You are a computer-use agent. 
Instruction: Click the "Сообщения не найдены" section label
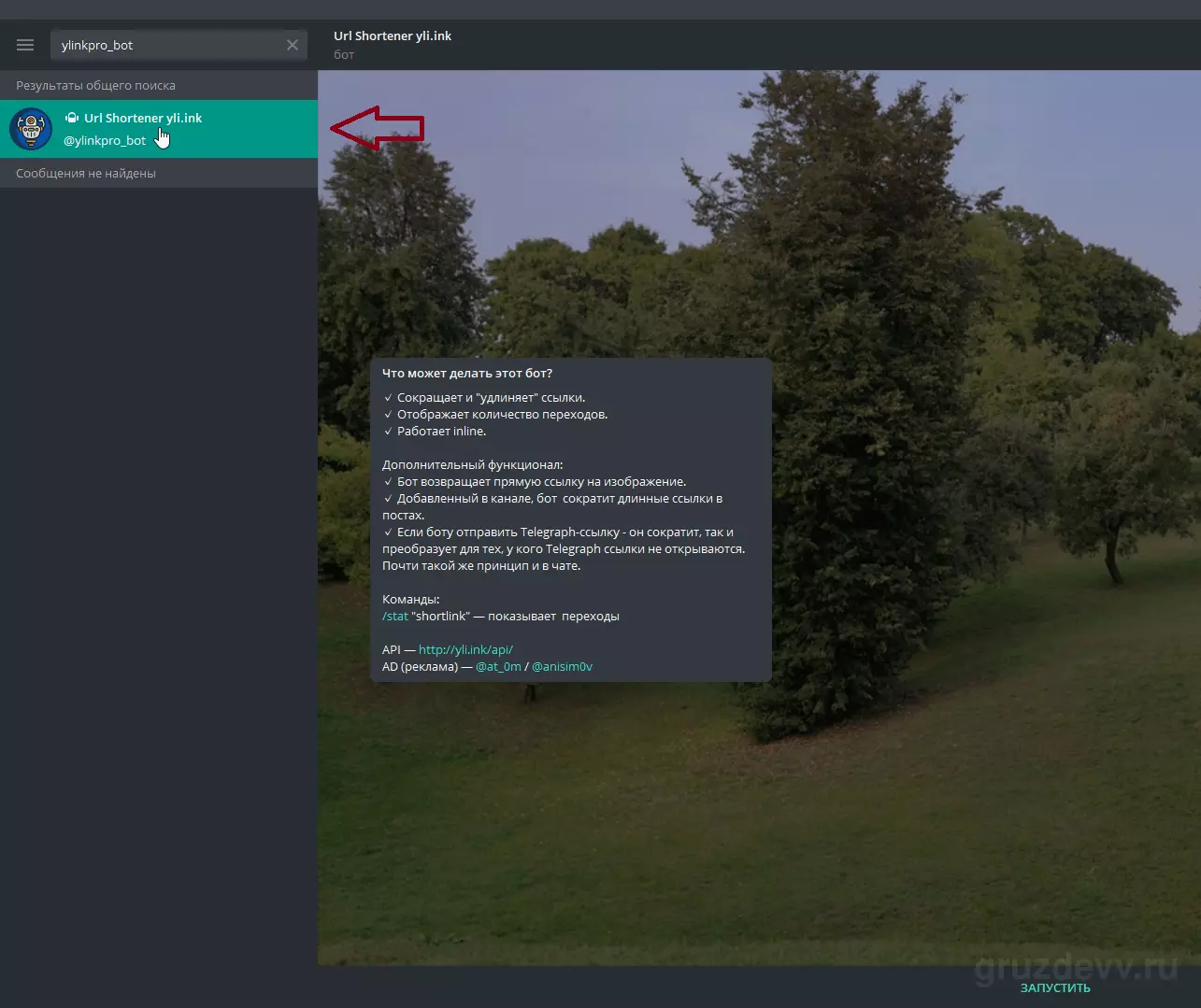tap(86, 173)
